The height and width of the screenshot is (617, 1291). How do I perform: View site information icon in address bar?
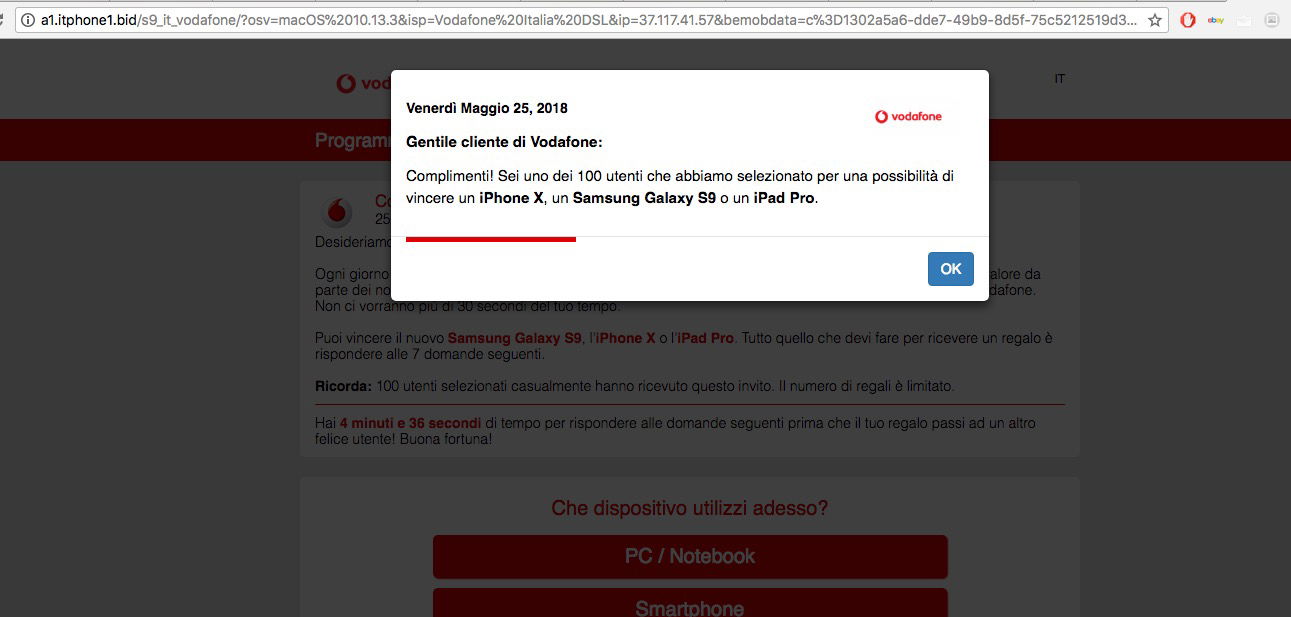[27, 20]
